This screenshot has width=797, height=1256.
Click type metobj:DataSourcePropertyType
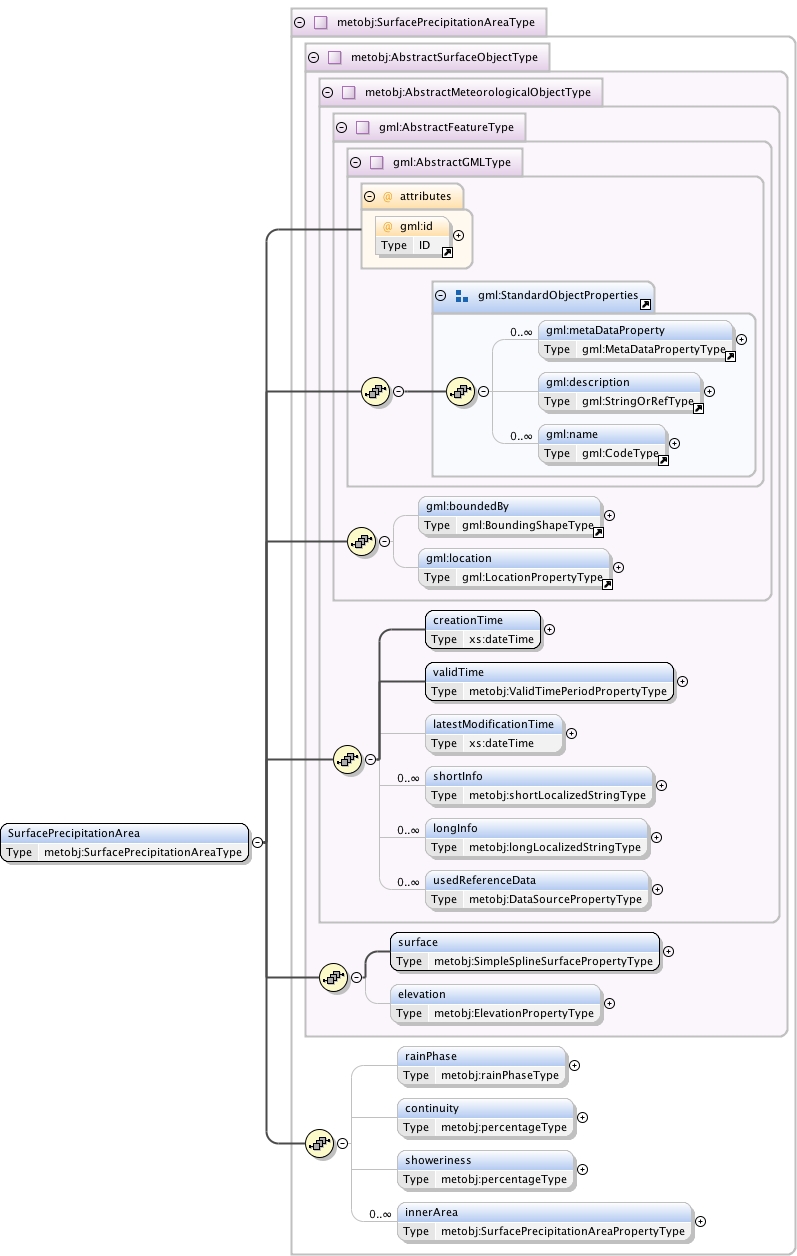[555, 899]
